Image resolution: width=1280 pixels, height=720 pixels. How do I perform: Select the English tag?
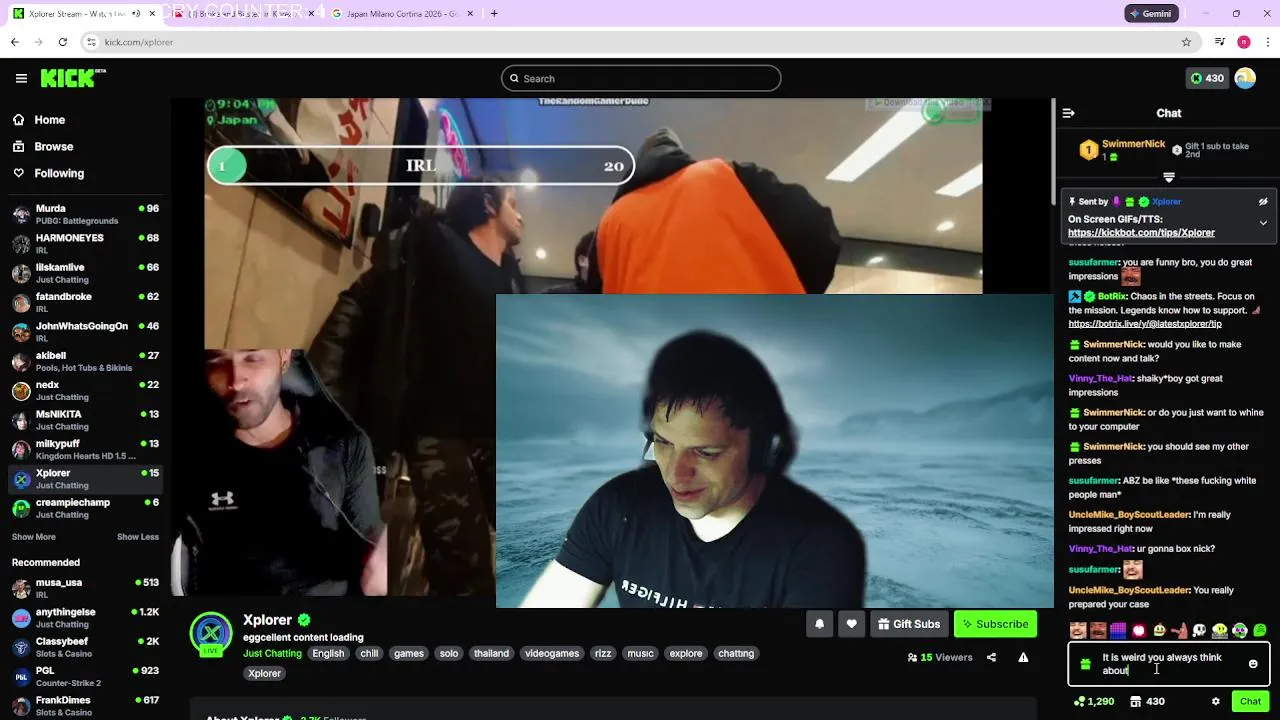pos(328,654)
